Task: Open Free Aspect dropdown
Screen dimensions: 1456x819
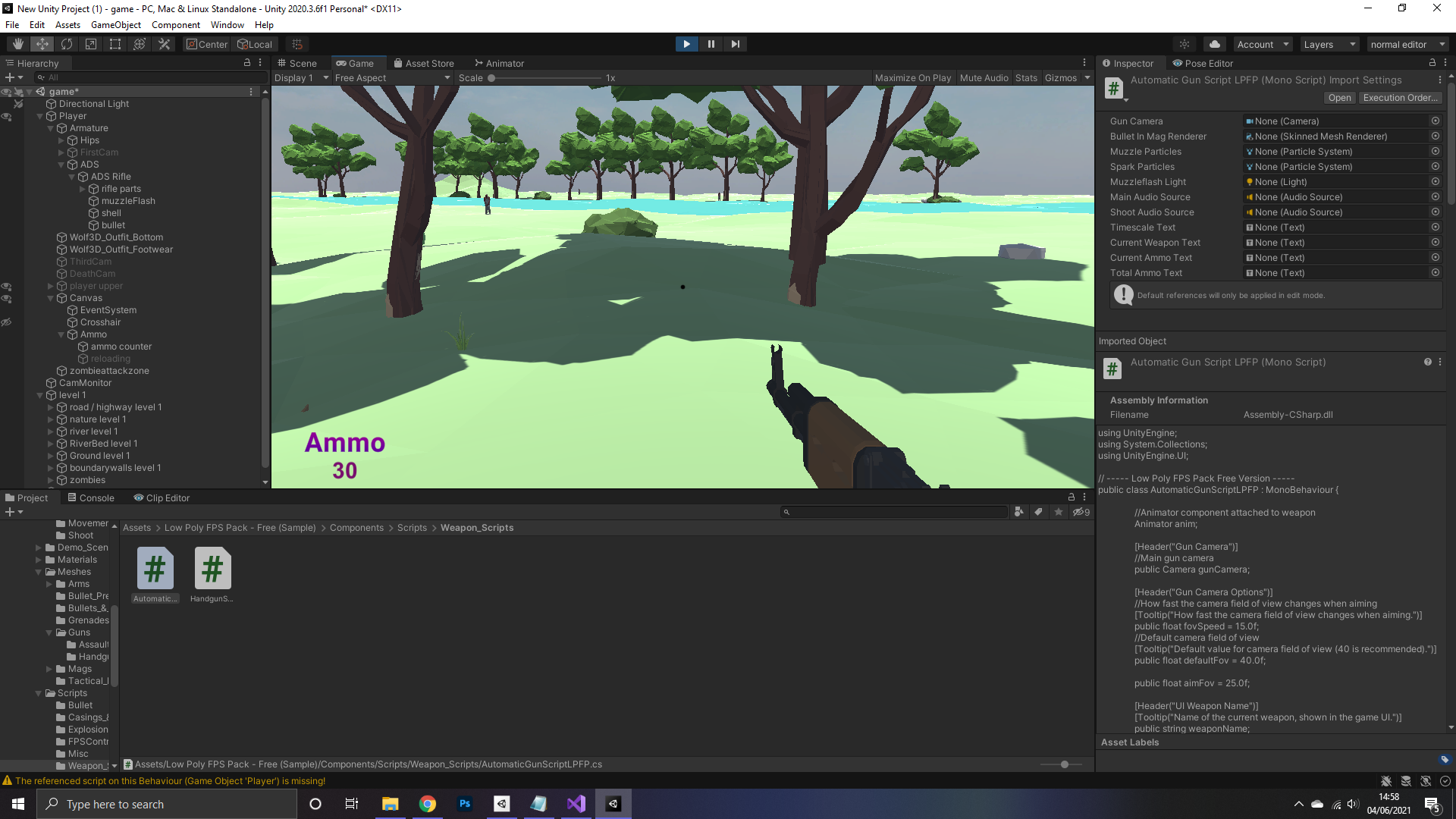Action: pos(393,77)
